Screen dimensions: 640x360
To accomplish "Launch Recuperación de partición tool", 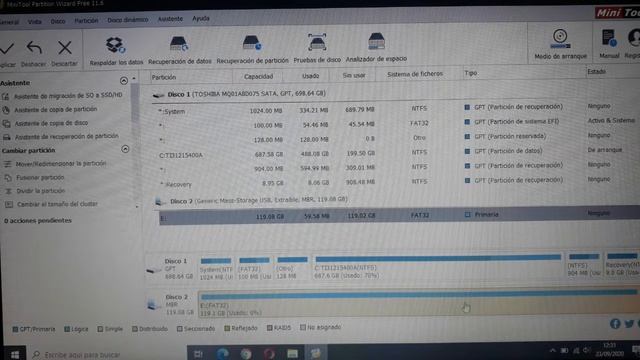I will tap(252, 49).
